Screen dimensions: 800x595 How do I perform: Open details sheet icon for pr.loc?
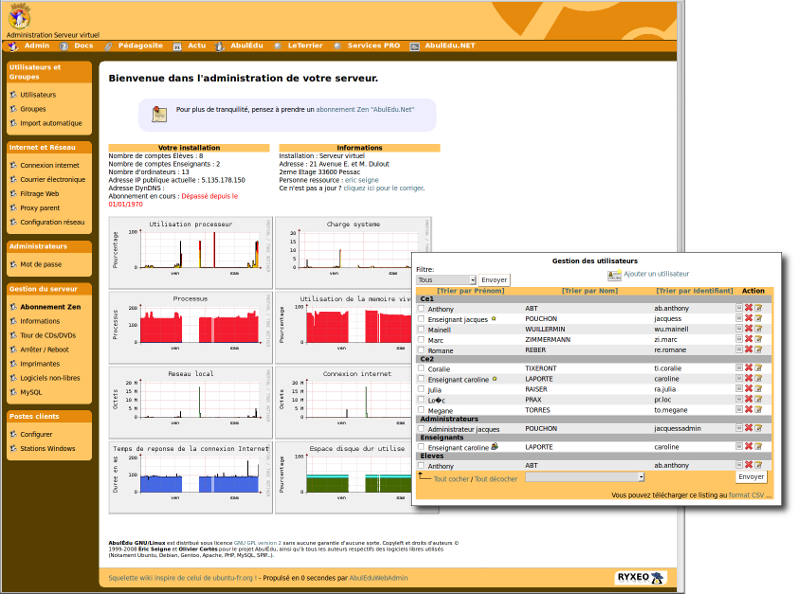(739, 399)
